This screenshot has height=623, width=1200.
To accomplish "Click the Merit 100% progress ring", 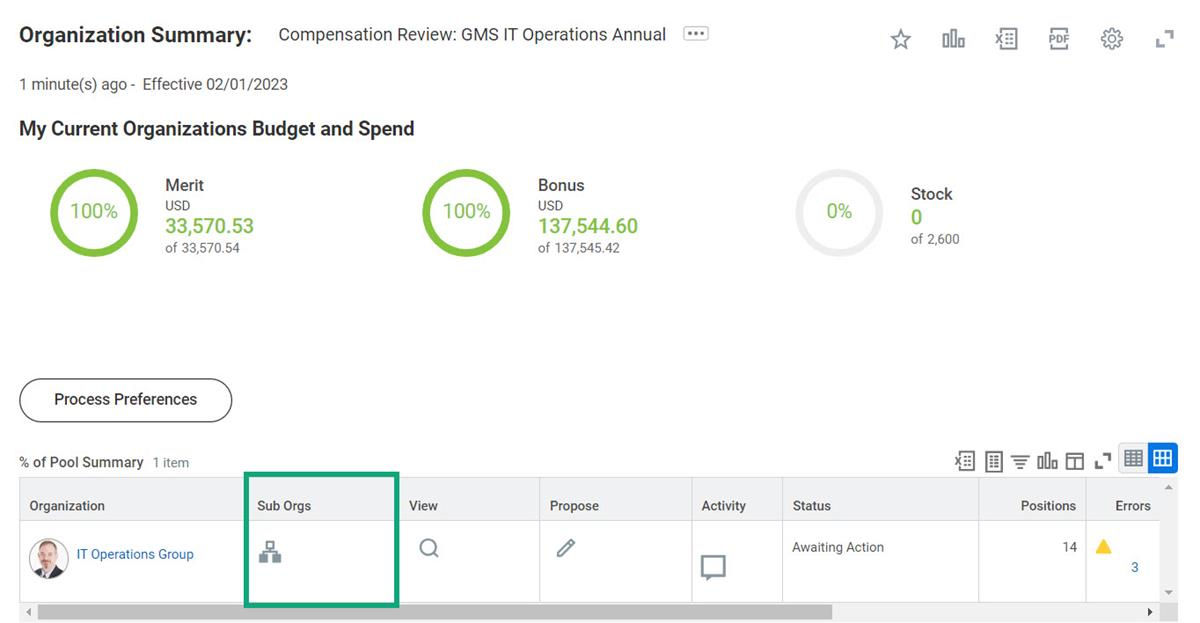I will [x=94, y=212].
